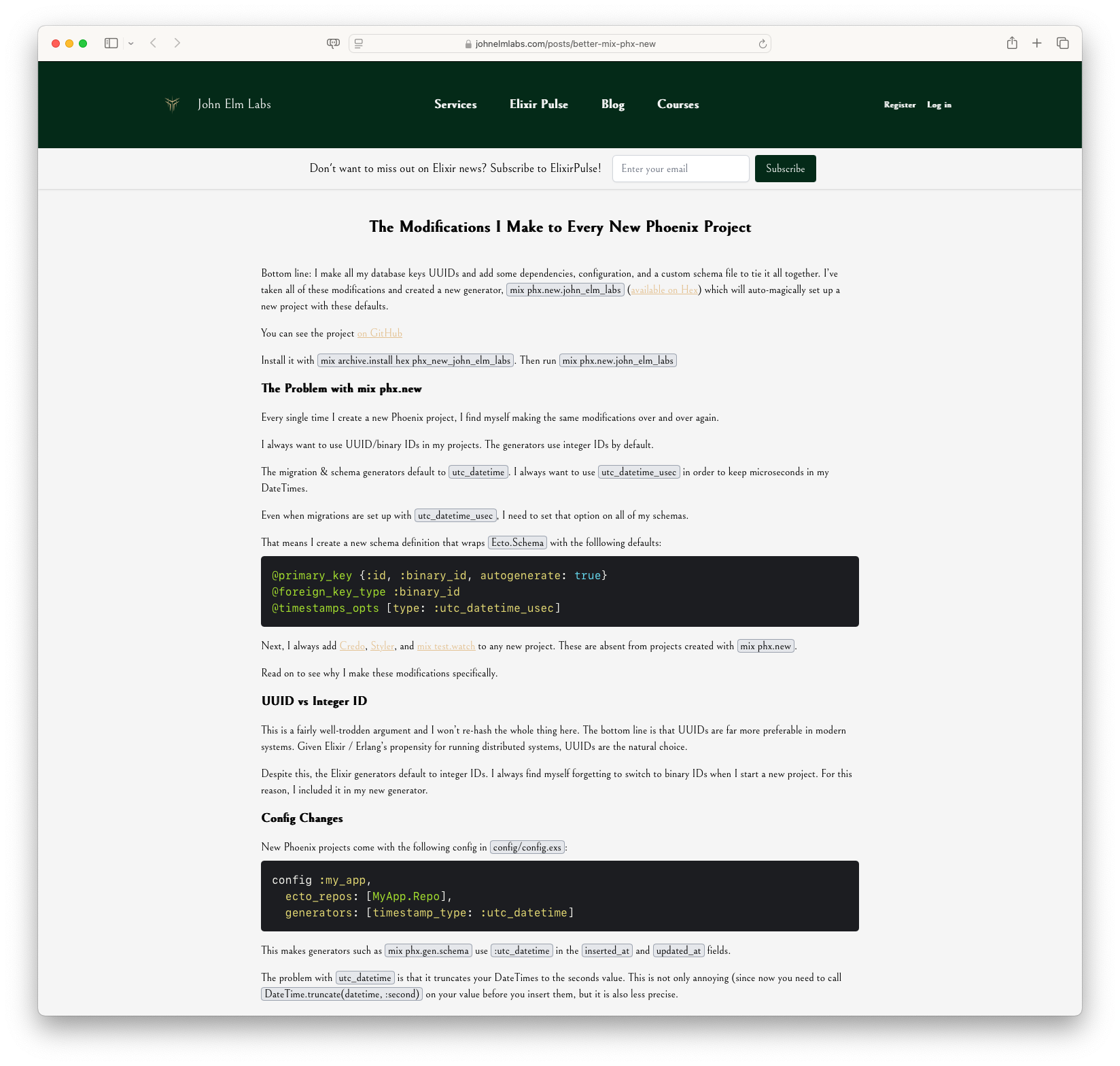Click the John Elm Labs logo icon

(x=173, y=104)
